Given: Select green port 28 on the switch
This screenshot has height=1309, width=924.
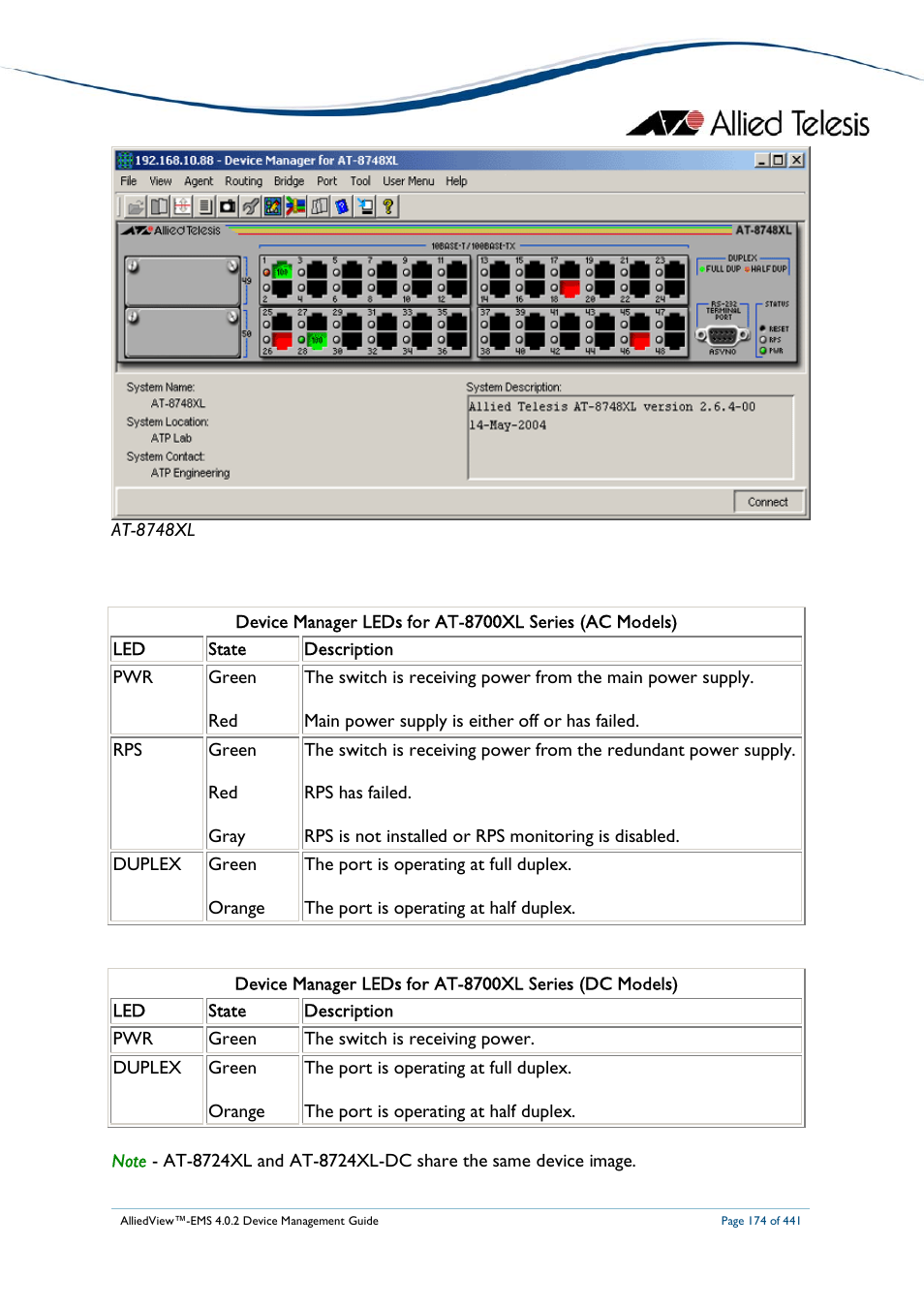Looking at the screenshot, I should (317, 340).
